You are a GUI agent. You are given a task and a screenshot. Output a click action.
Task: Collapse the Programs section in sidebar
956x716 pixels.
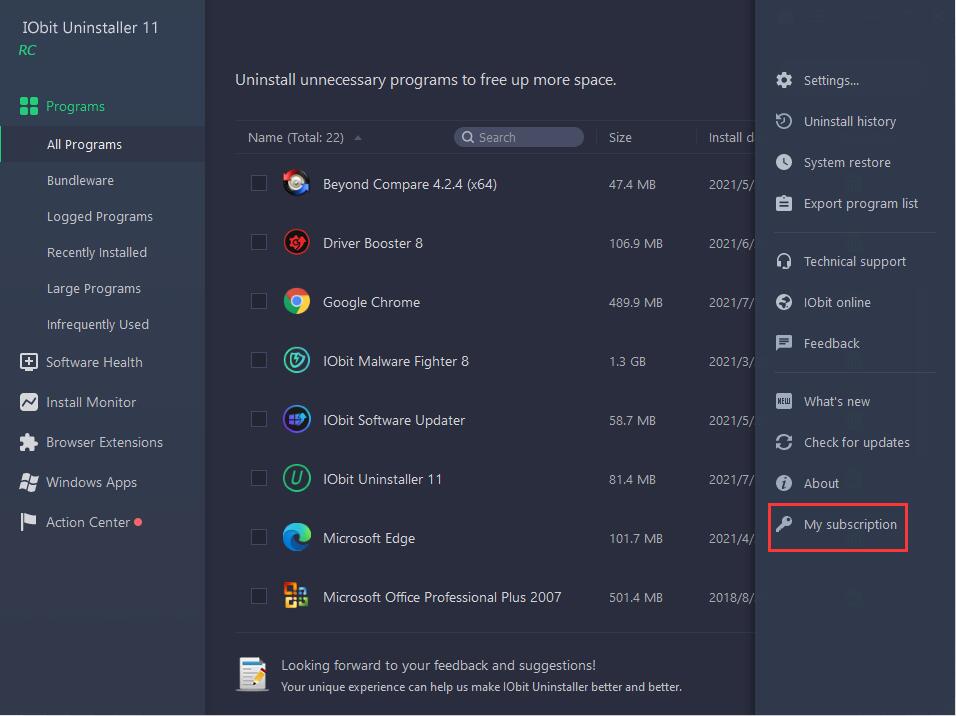tap(75, 106)
